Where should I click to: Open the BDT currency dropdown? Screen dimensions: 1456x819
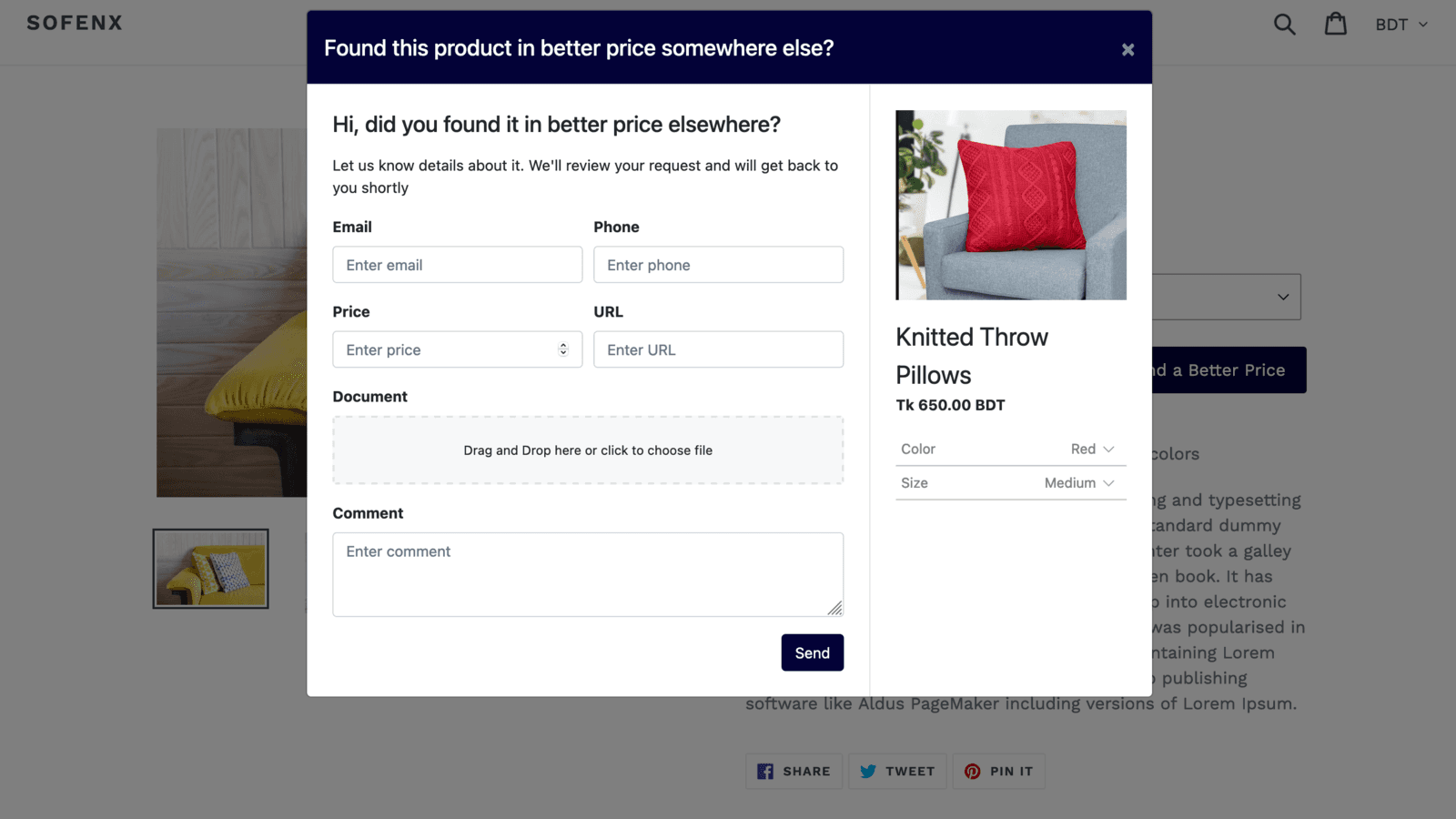pyautogui.click(x=1400, y=25)
